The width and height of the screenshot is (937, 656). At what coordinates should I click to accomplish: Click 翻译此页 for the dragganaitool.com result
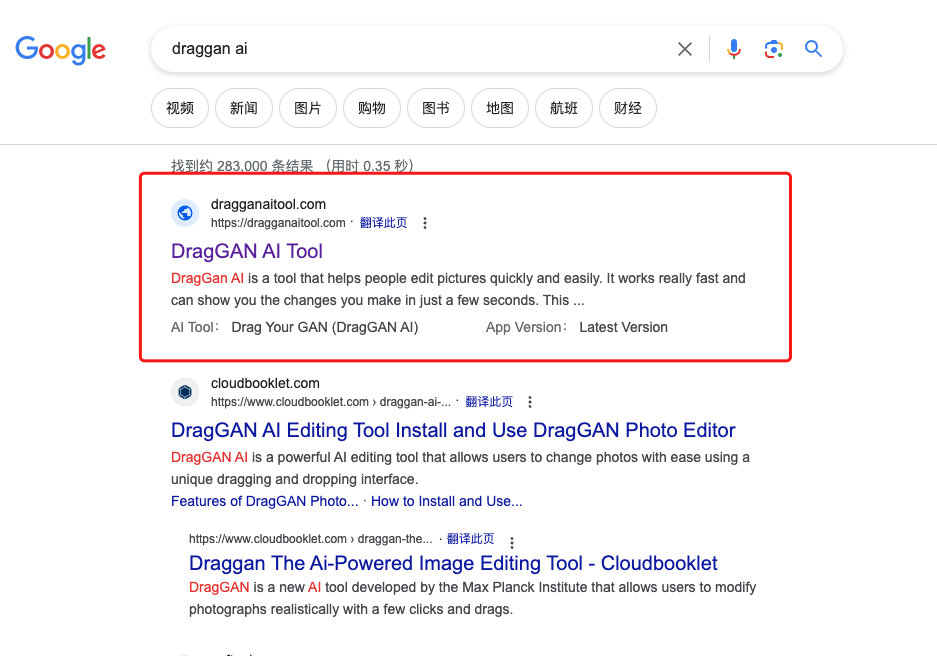[x=383, y=222]
